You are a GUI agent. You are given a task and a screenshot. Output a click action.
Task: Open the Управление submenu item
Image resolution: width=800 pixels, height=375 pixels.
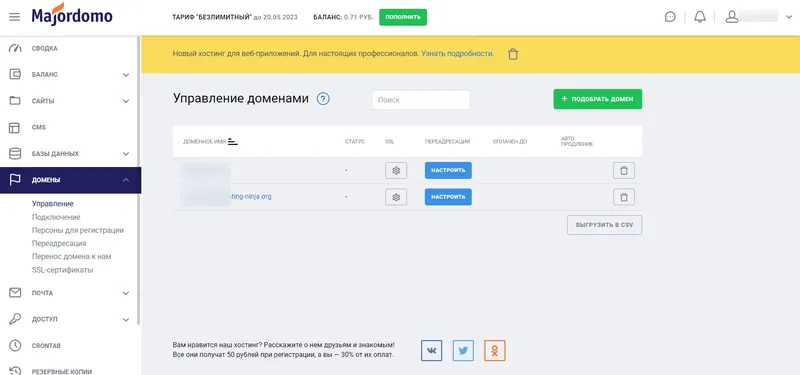coord(53,204)
